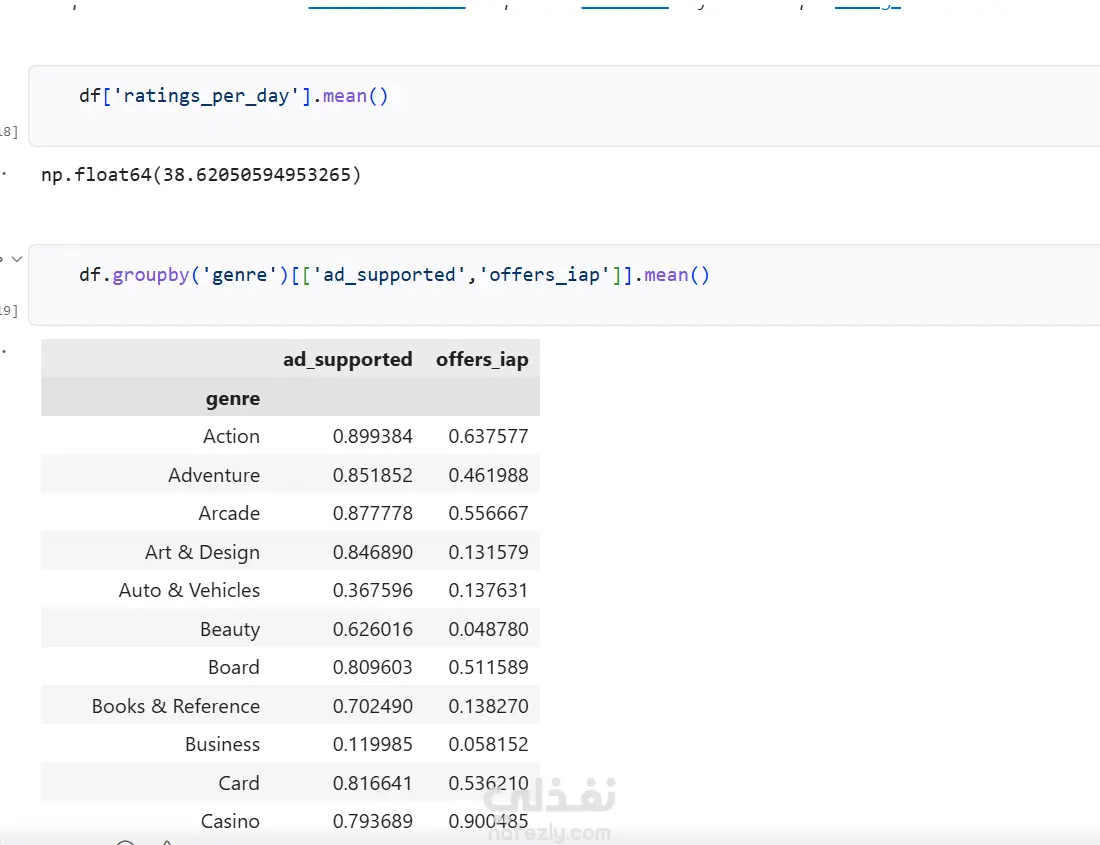Select the Adventure row label
The height and width of the screenshot is (845, 1100).
[x=214, y=475]
